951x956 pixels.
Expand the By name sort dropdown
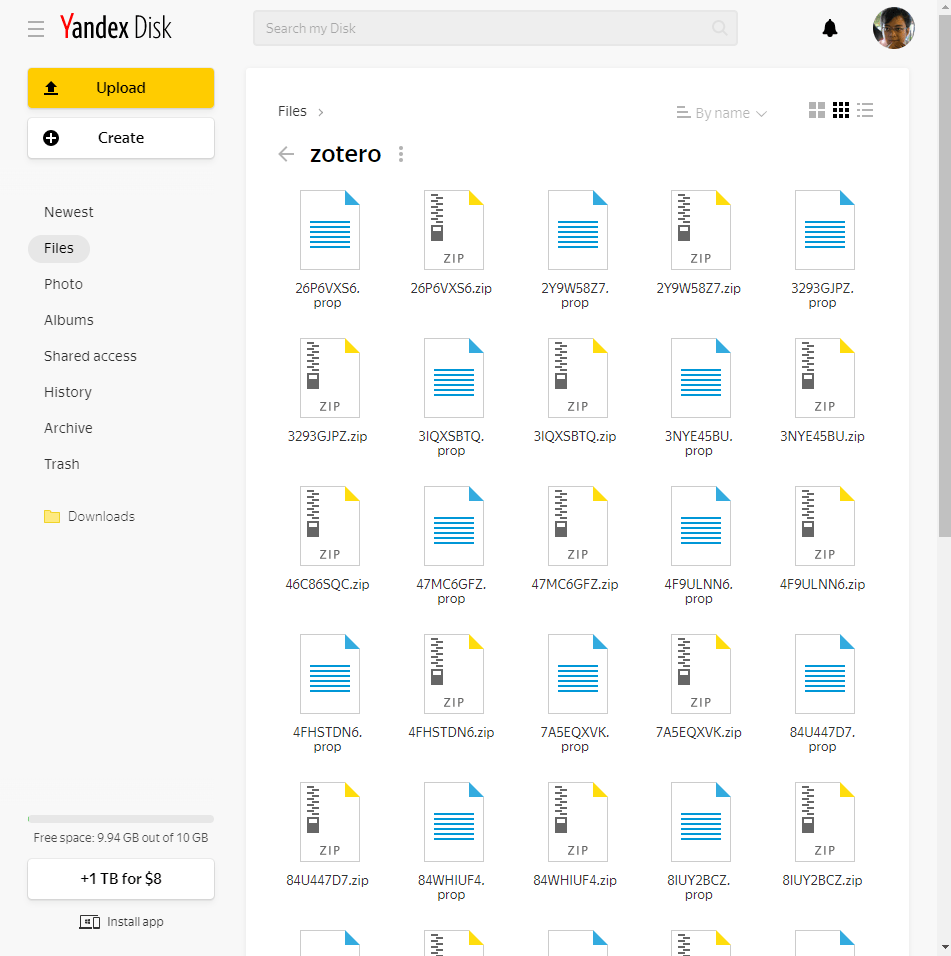pos(721,113)
